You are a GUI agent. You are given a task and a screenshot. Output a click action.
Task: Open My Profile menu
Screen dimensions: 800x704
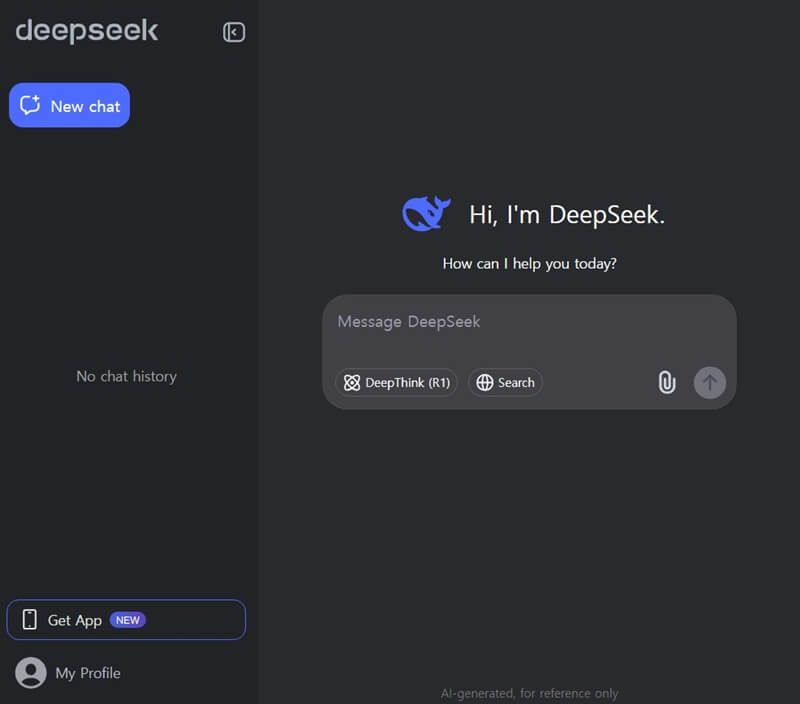coord(68,673)
